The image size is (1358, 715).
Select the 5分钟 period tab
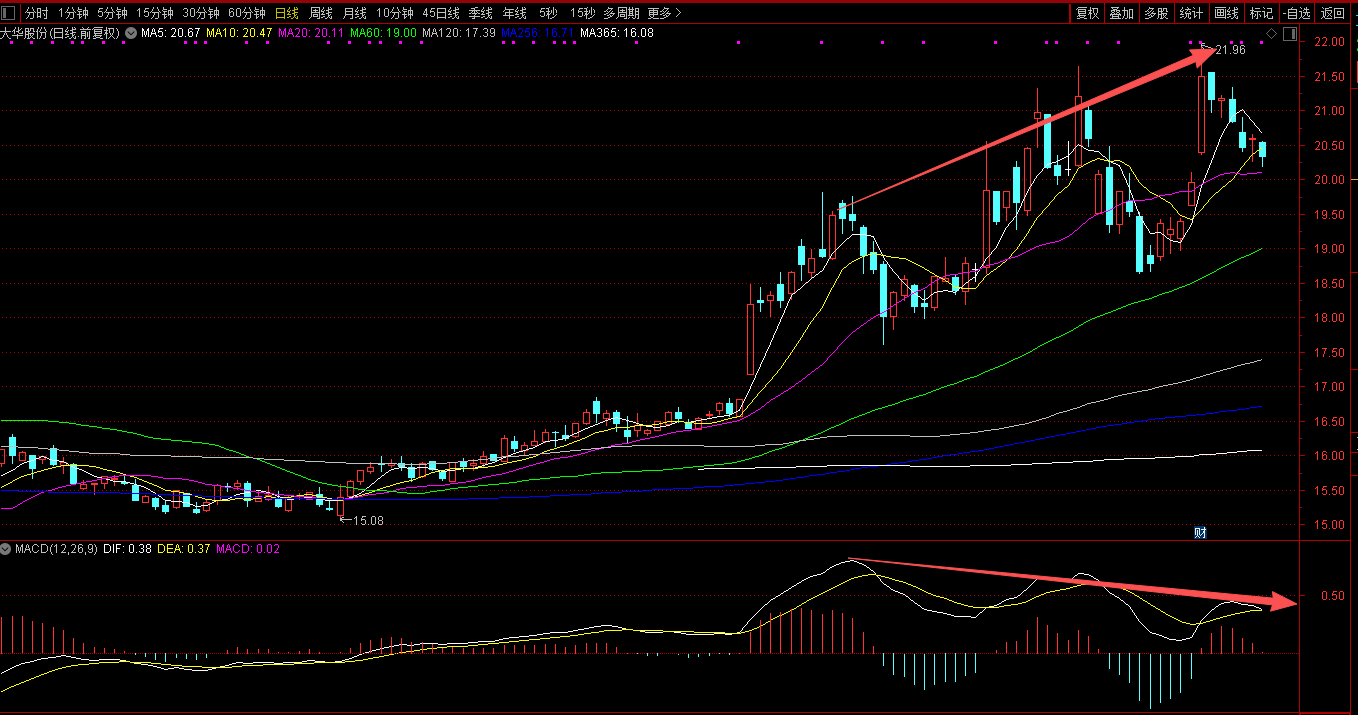(112, 13)
